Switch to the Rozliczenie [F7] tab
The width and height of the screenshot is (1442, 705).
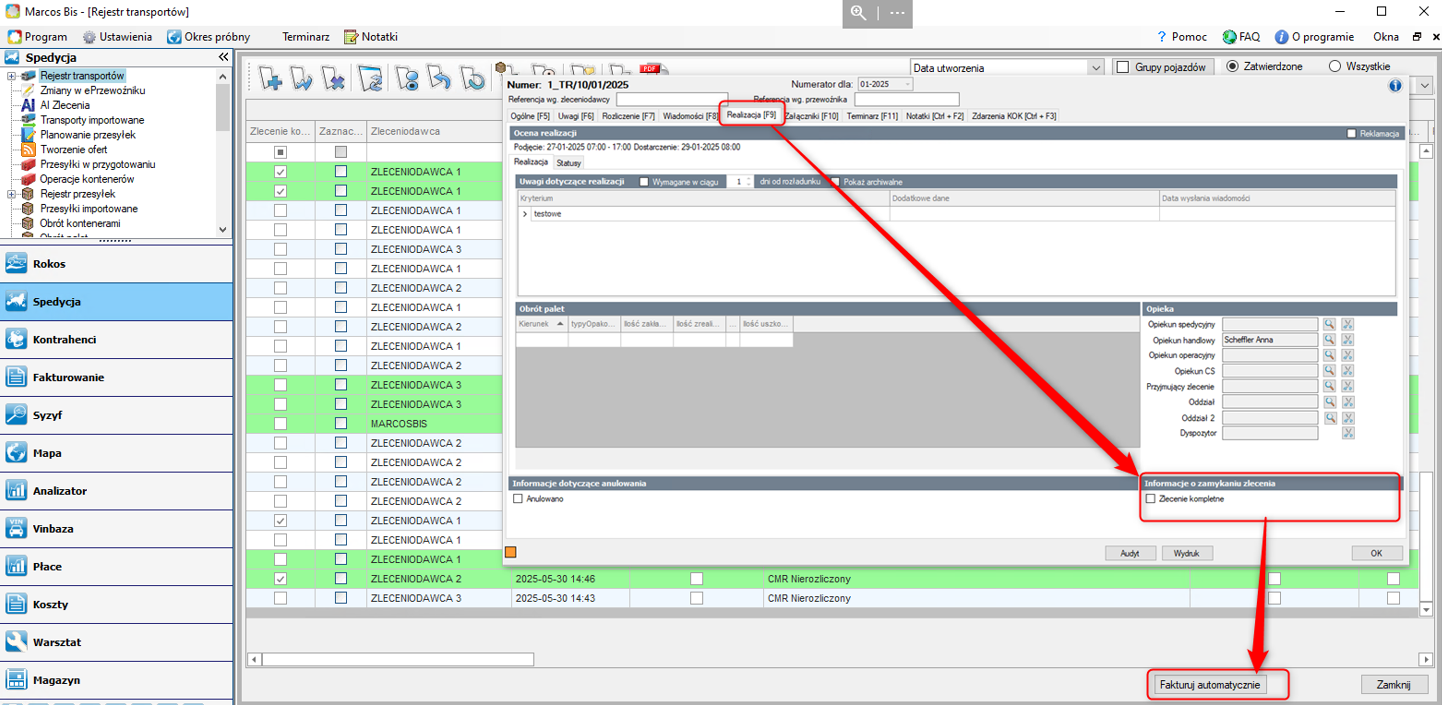(x=628, y=116)
